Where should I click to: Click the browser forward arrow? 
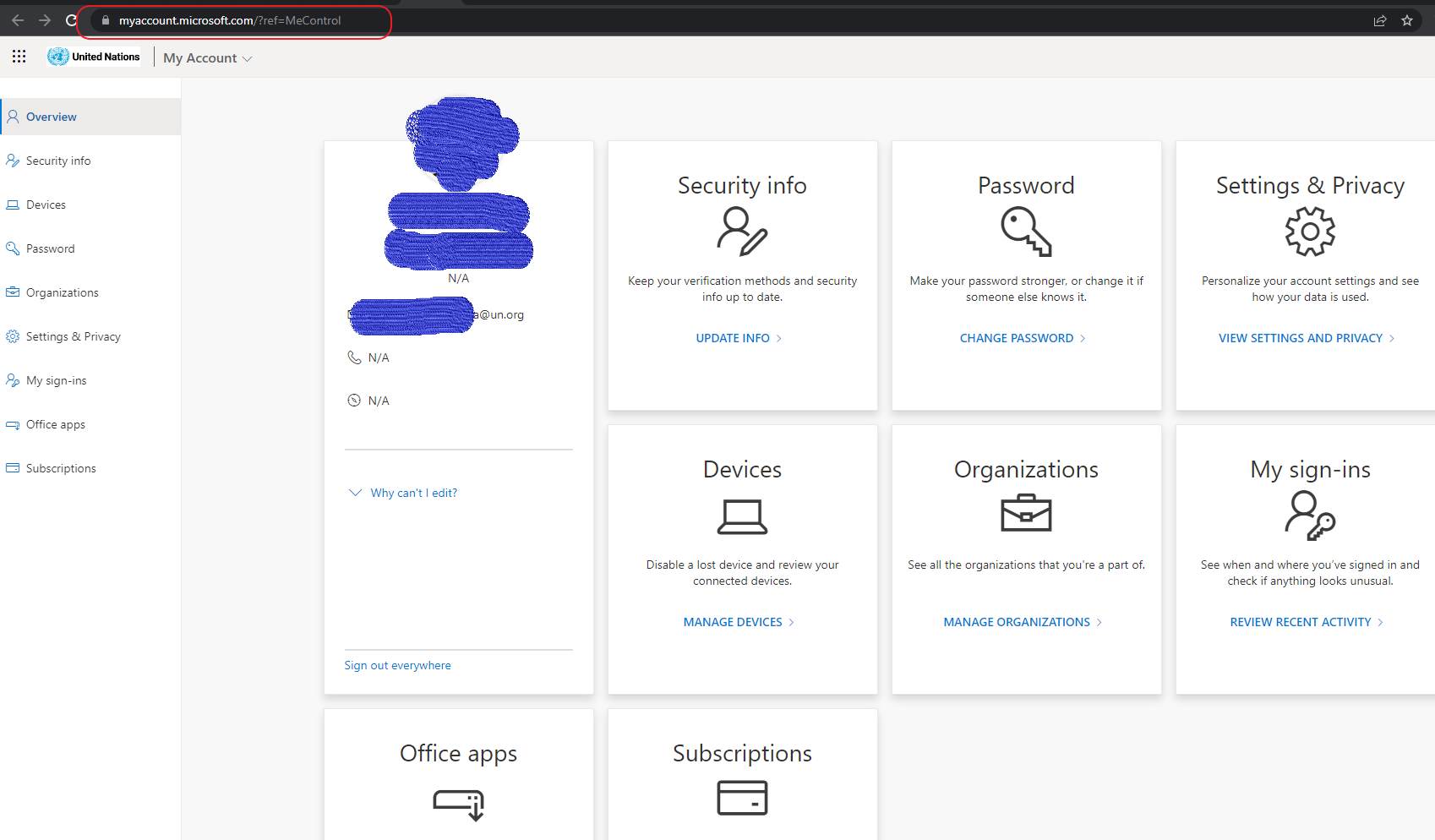[45, 20]
